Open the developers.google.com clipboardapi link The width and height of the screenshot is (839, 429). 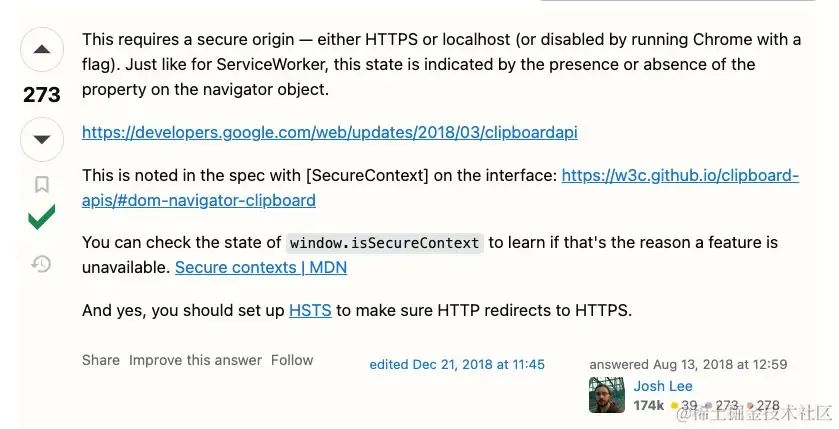pyautogui.click(x=329, y=132)
